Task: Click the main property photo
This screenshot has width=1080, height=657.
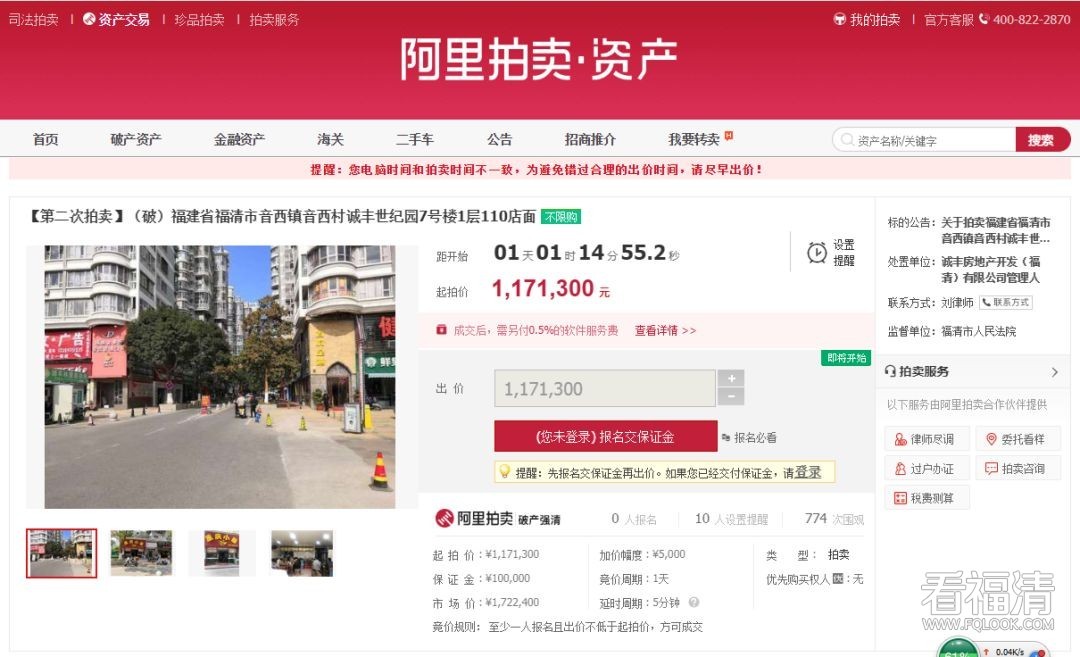Action: click(x=220, y=377)
